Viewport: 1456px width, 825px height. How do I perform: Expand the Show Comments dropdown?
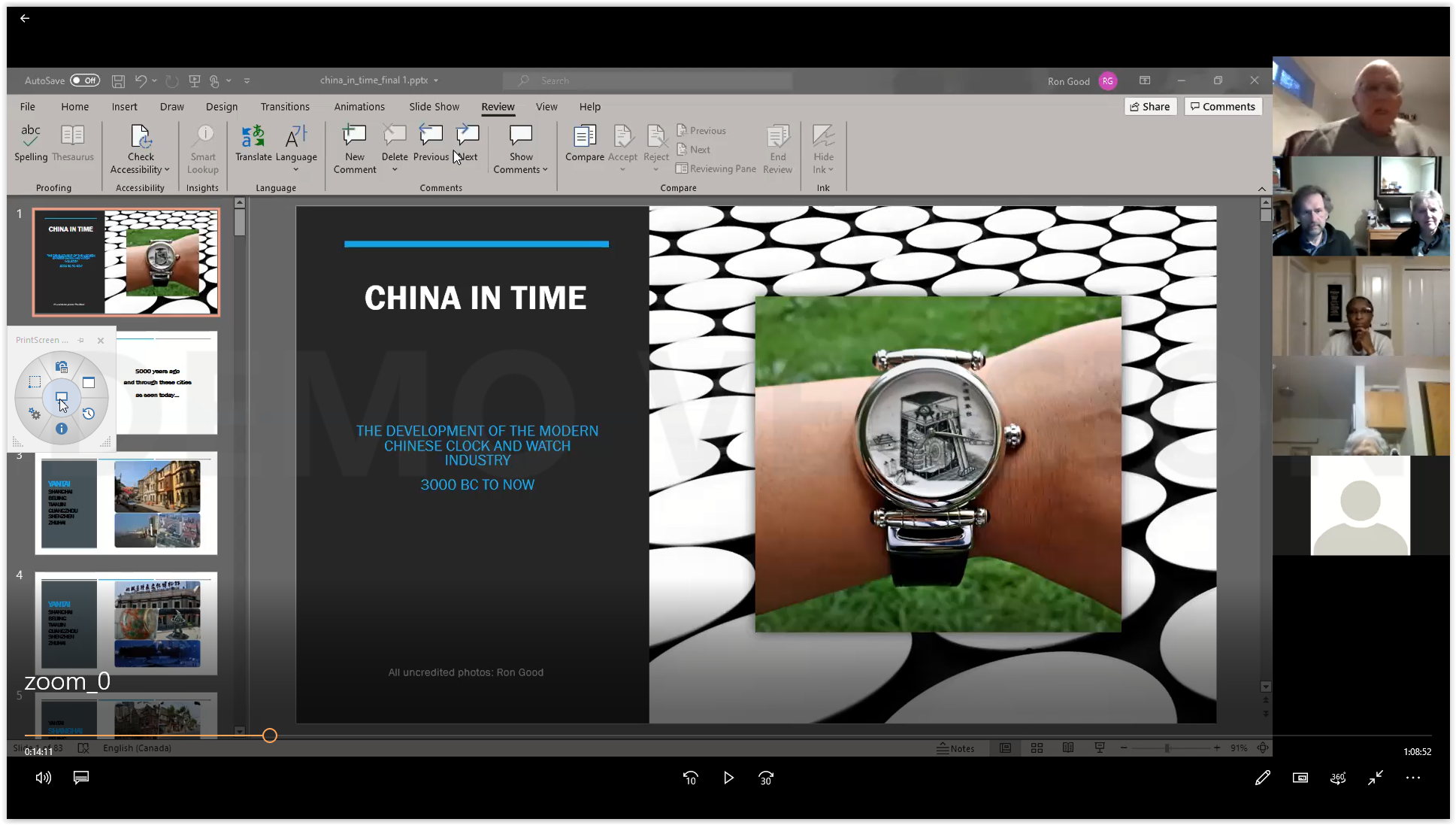(x=545, y=170)
